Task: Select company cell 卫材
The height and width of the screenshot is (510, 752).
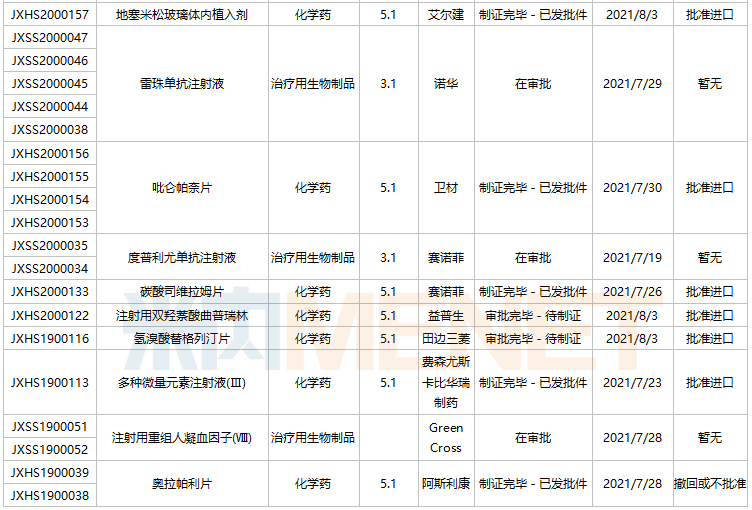Action: 446,188
